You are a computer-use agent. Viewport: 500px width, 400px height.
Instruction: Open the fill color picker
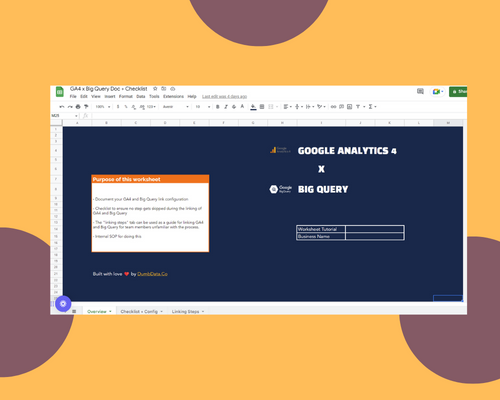click(253, 107)
